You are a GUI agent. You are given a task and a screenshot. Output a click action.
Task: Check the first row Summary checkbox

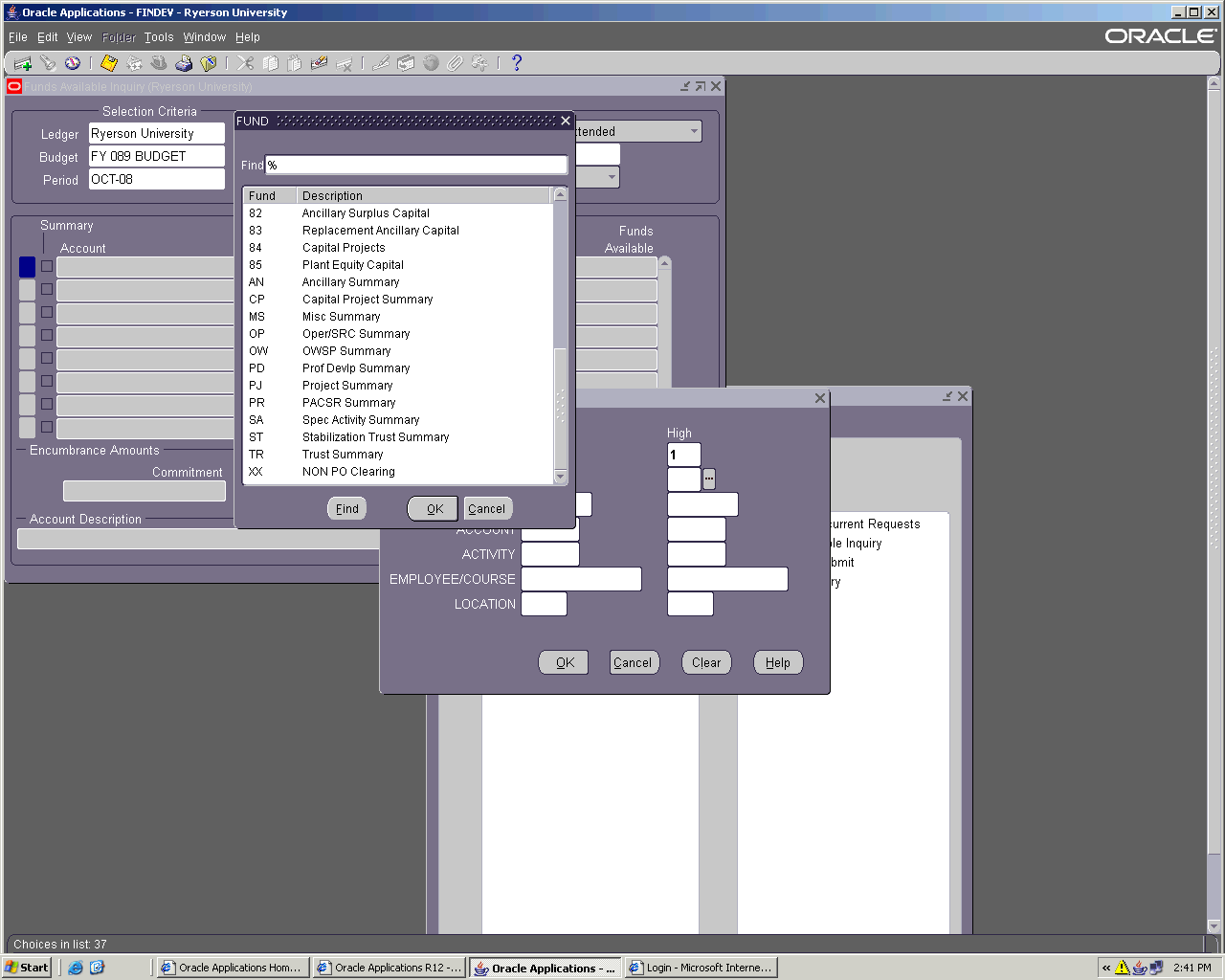[47, 266]
